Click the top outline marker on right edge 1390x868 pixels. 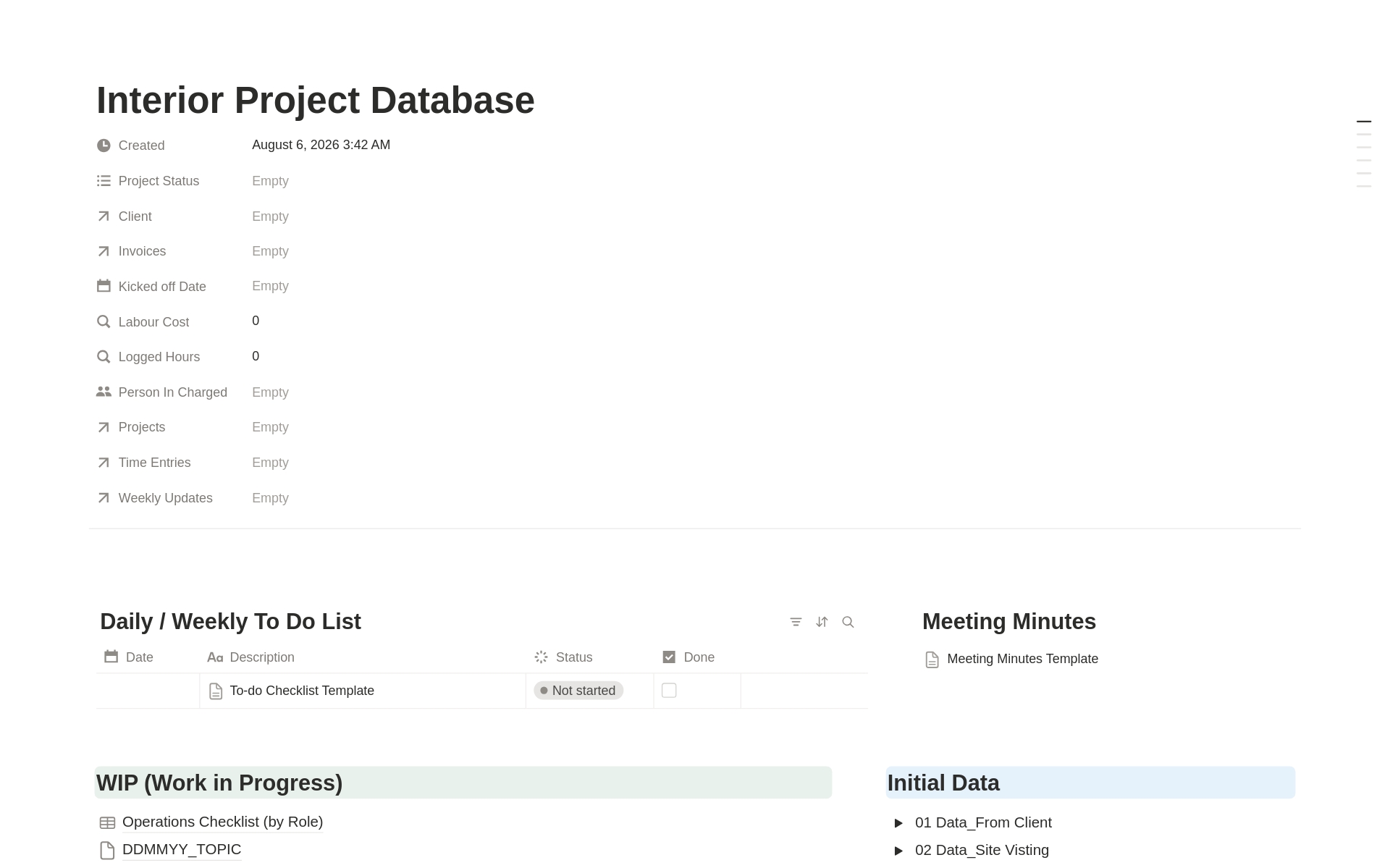pyautogui.click(x=1364, y=122)
